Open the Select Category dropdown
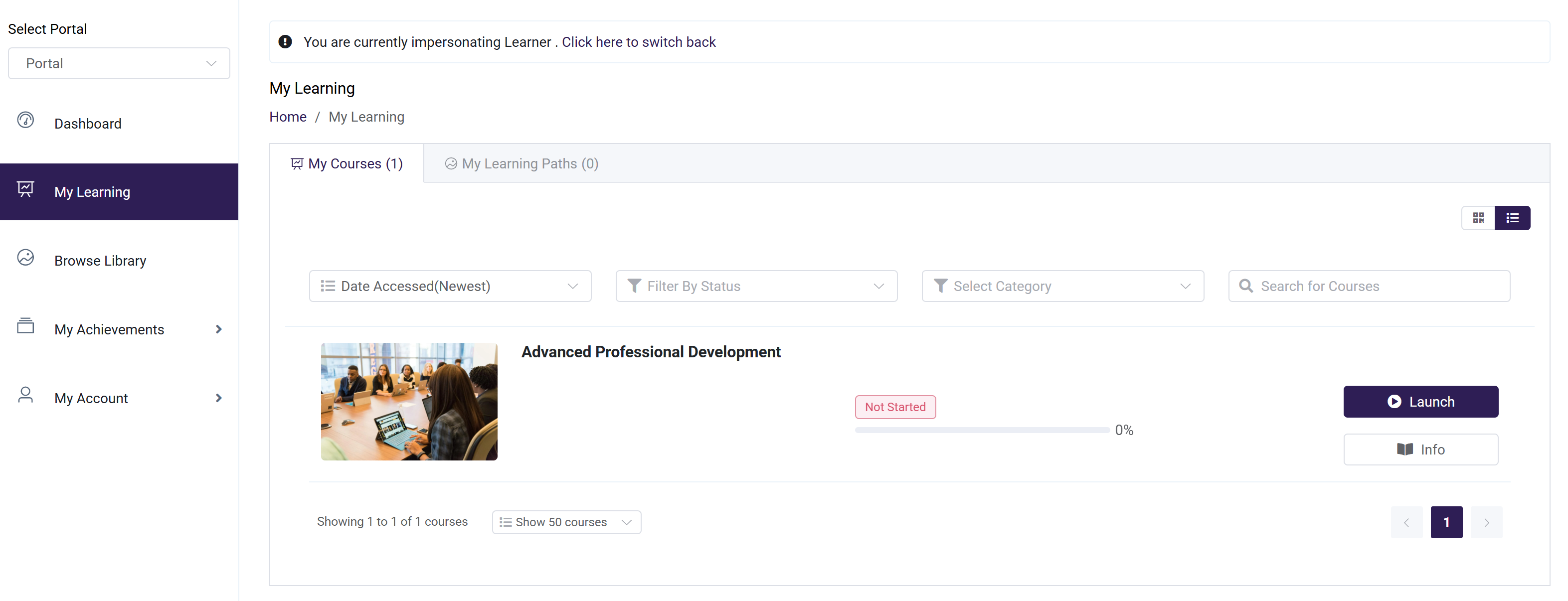1568x601 pixels. pos(1062,286)
